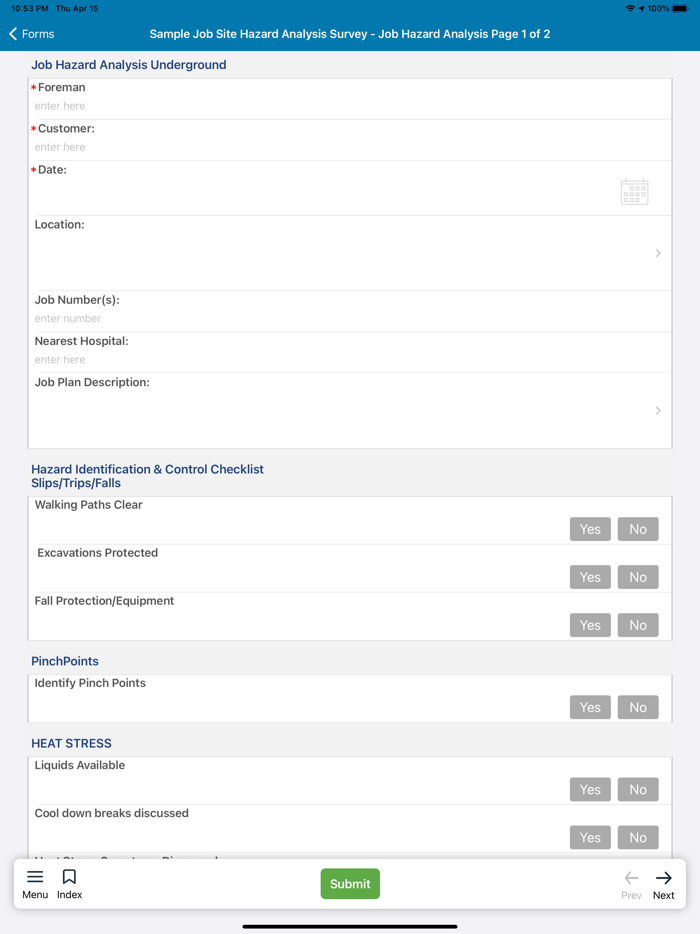Image resolution: width=700 pixels, height=934 pixels.
Task: Open the Menu hamburger icon
Action: pyautogui.click(x=35, y=877)
